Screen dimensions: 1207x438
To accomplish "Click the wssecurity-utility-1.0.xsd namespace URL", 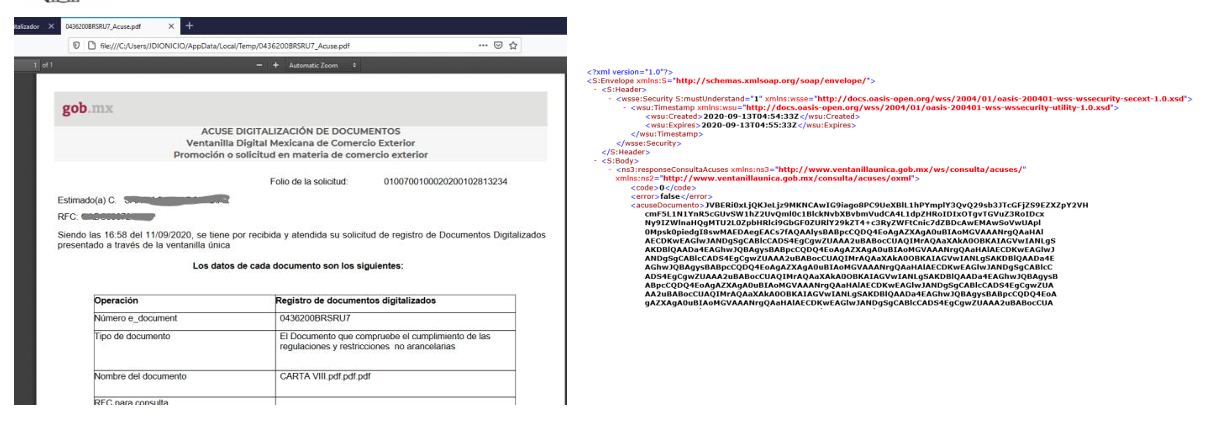I will 930,108.
